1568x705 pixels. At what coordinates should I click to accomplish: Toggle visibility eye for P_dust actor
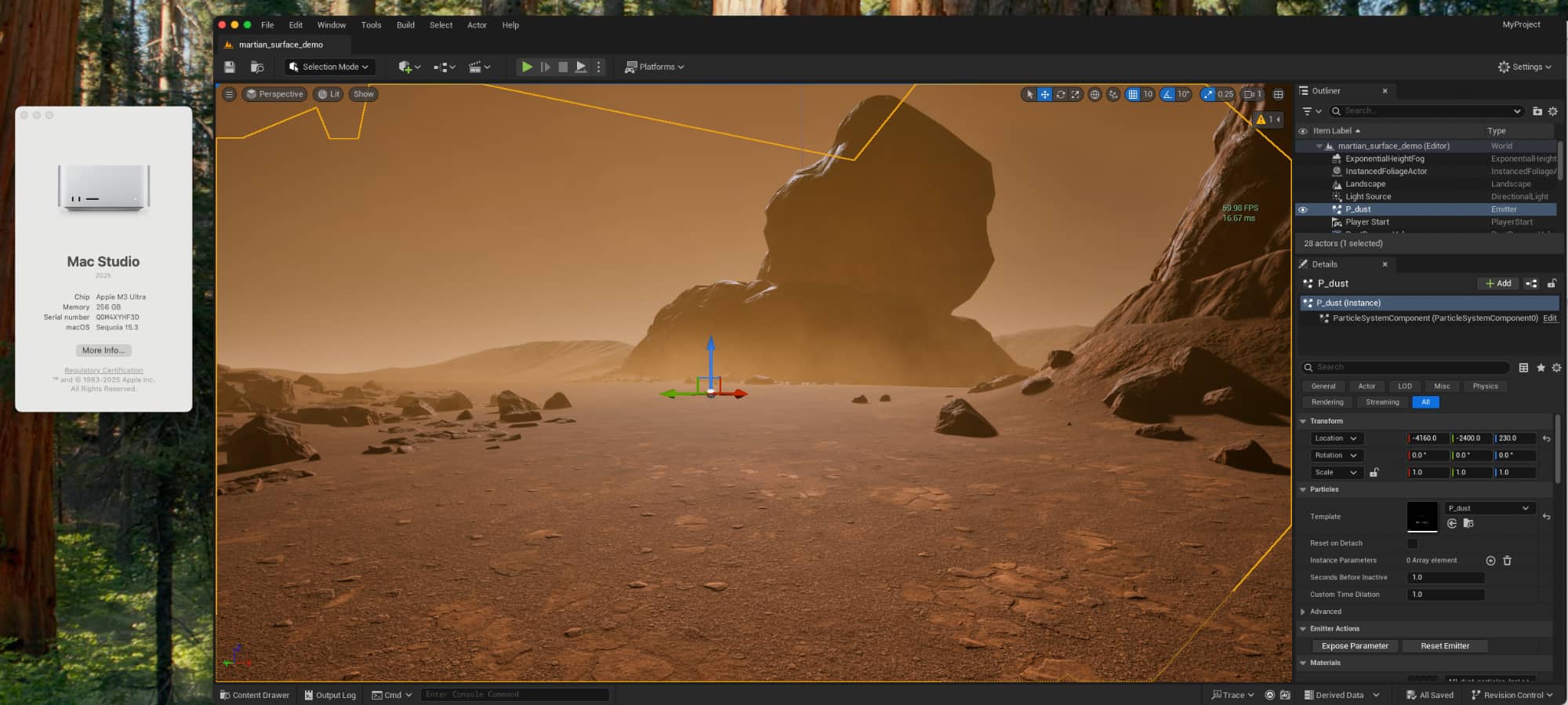pos(1303,209)
